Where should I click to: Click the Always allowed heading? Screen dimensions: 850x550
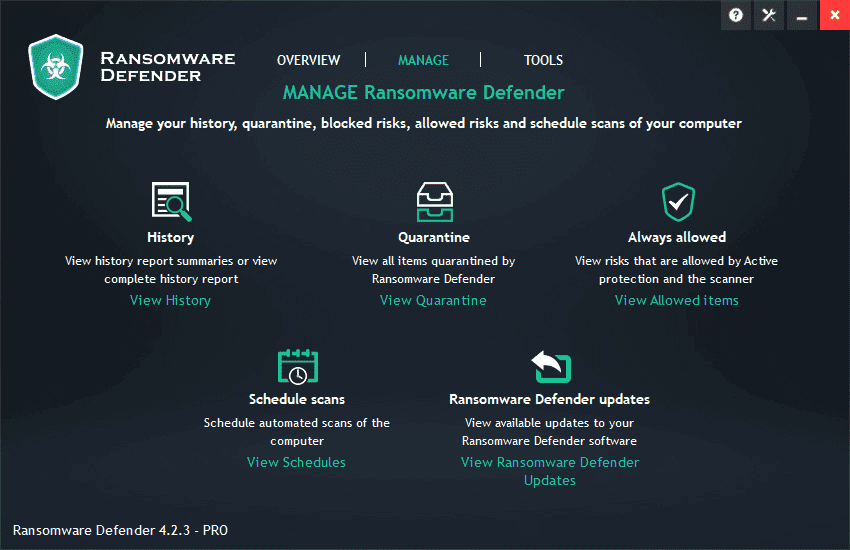coord(677,237)
